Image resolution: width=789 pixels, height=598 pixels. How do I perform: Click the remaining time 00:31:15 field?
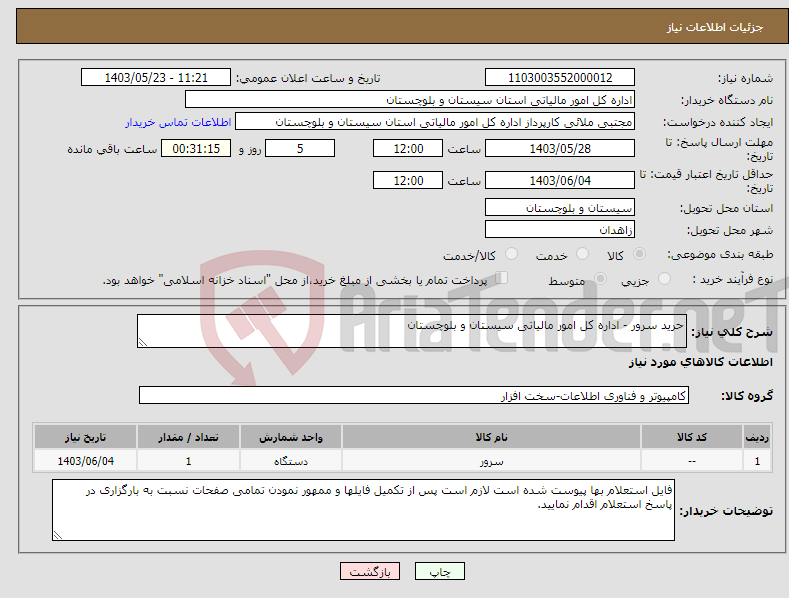coord(196,148)
